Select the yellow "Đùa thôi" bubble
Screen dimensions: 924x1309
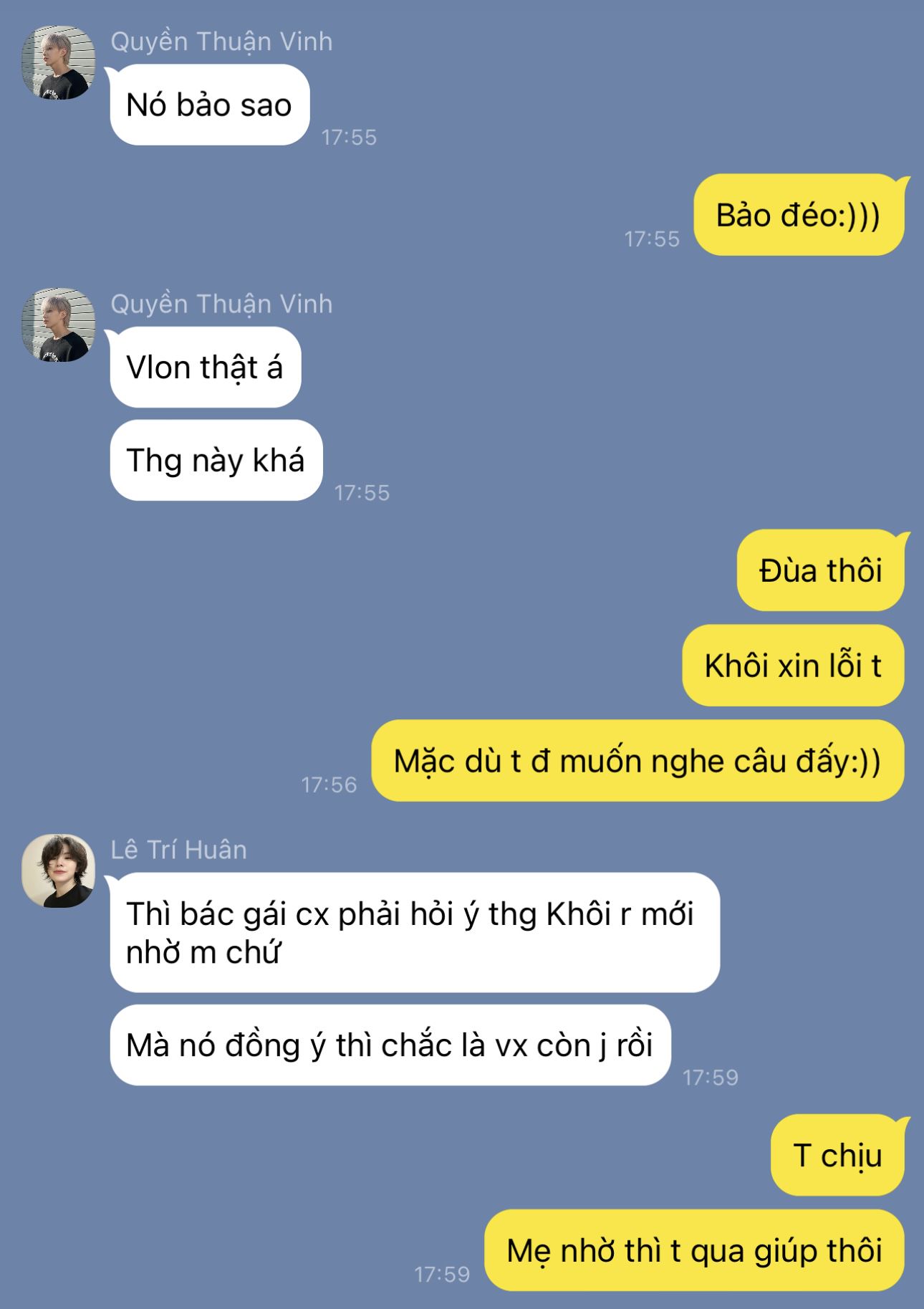click(x=821, y=570)
